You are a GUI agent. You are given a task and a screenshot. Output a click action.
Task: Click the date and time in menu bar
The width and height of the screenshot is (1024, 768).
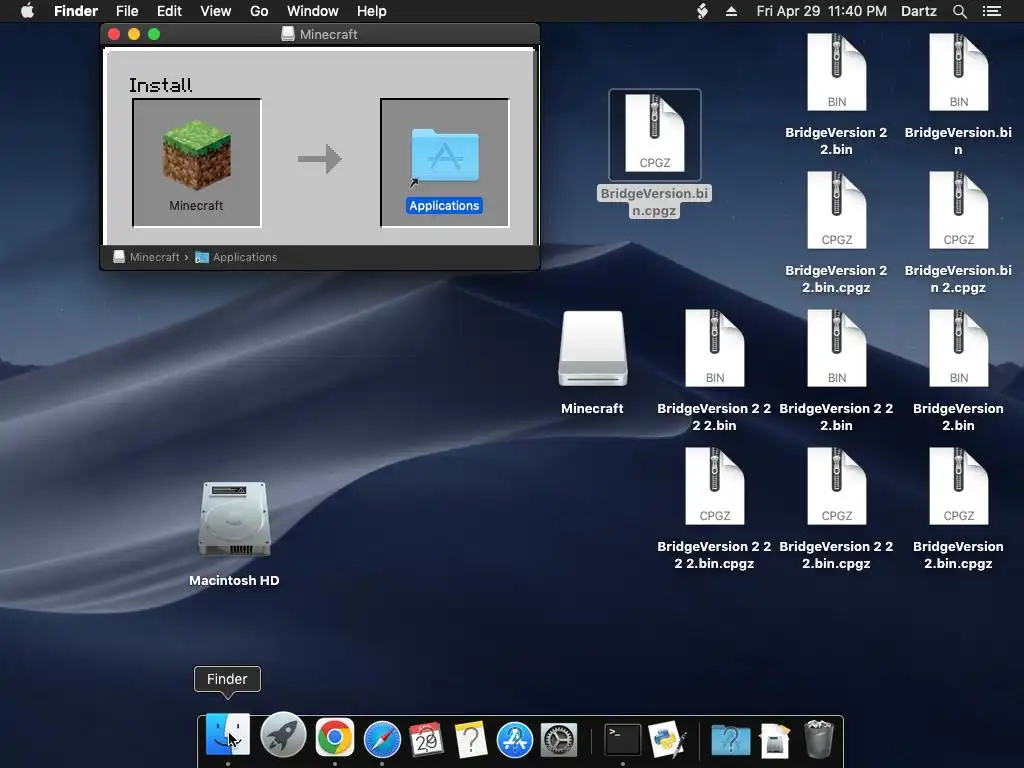822,11
